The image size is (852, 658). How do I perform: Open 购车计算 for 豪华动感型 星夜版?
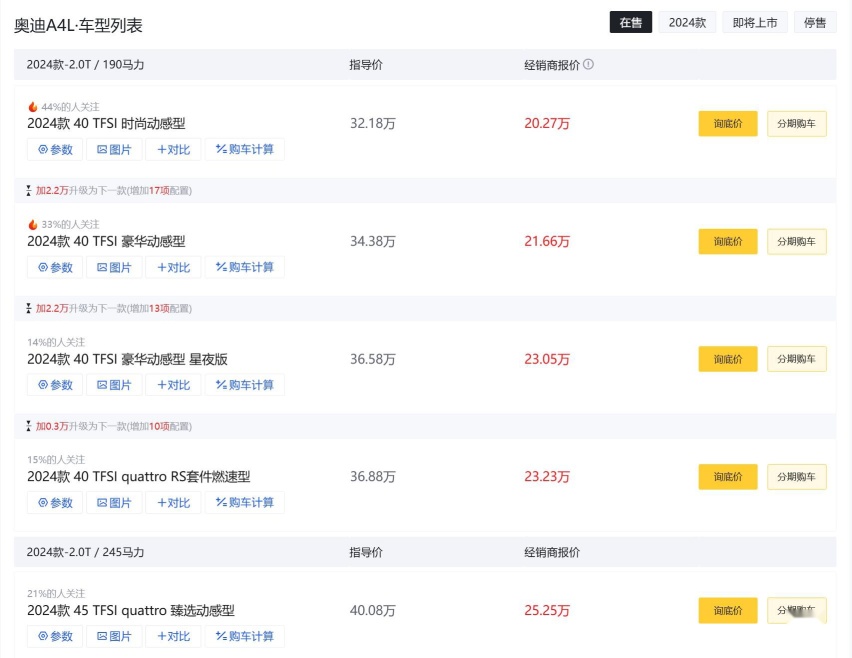click(x=245, y=385)
